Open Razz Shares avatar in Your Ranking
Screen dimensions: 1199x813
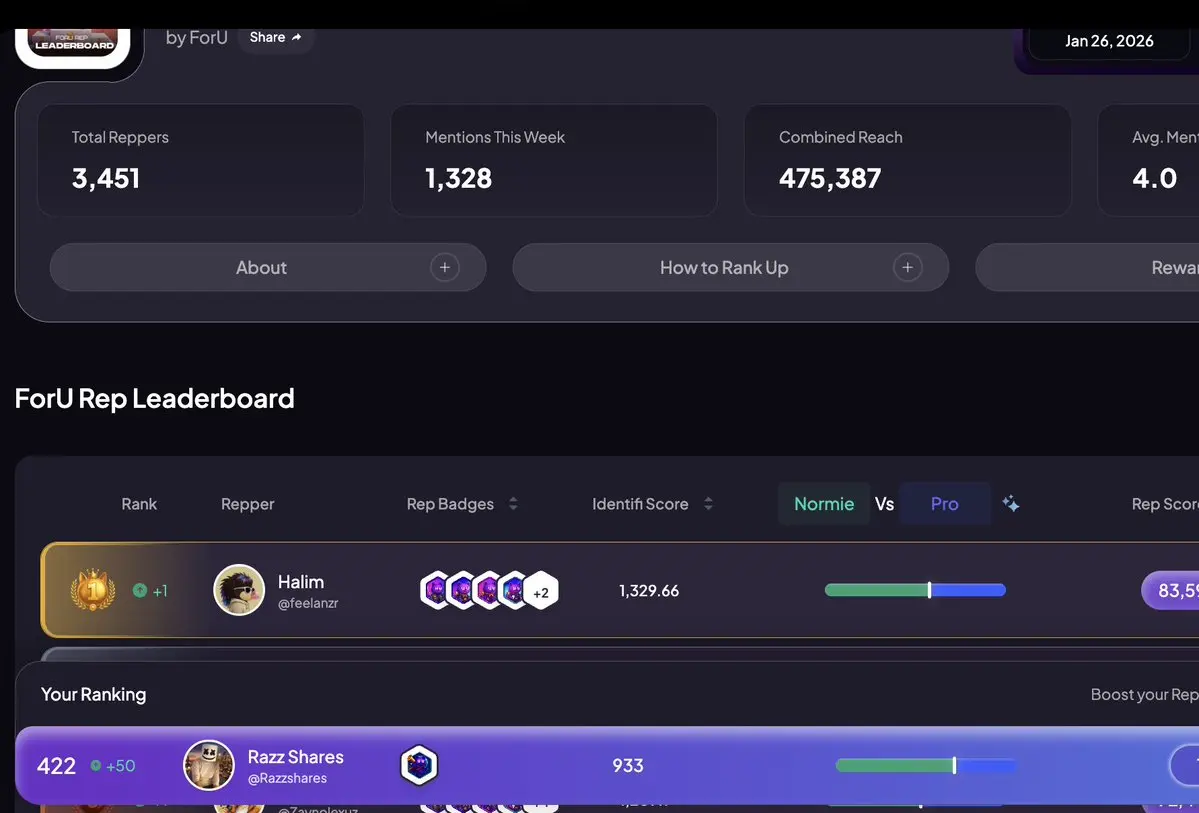click(209, 766)
